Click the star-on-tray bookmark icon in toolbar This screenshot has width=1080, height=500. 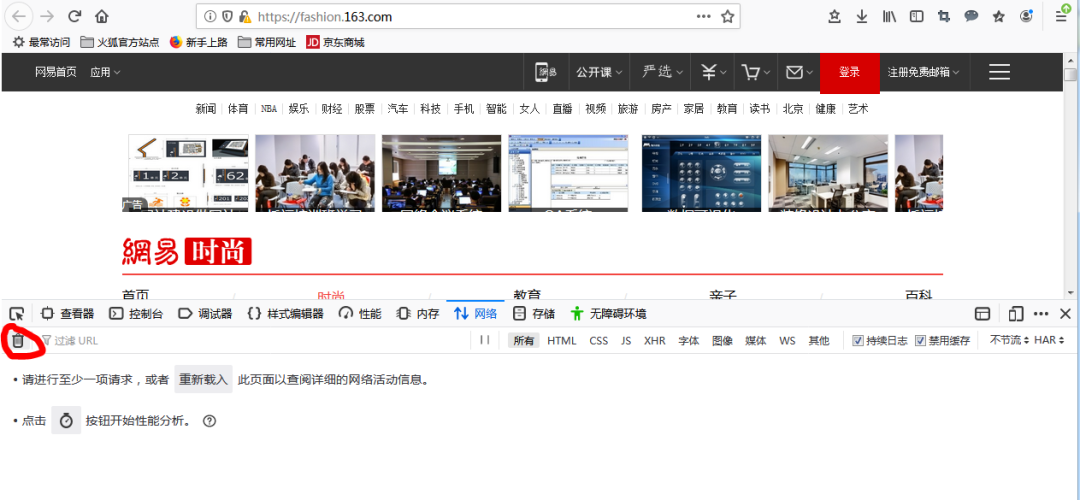tap(835, 17)
